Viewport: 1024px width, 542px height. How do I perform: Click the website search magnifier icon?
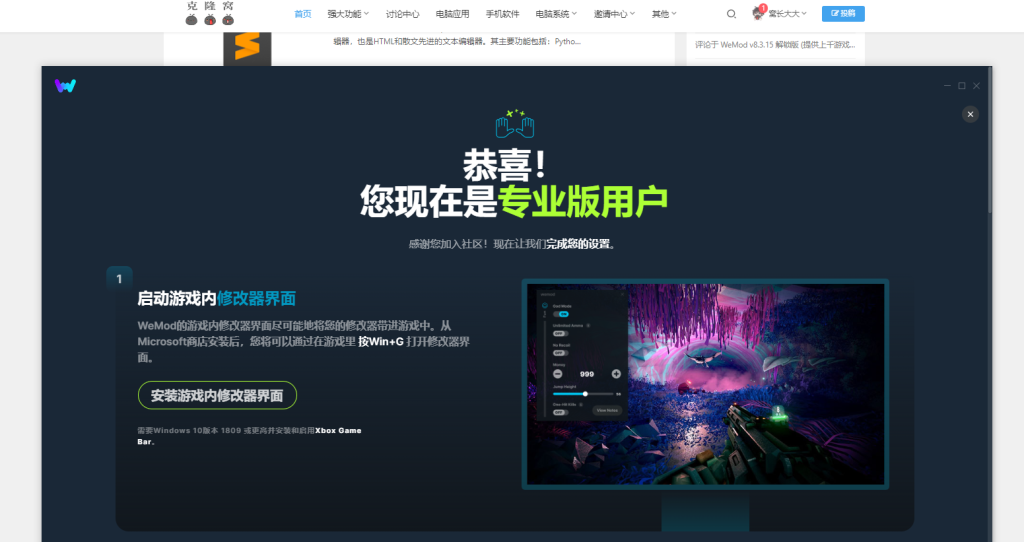pos(731,14)
